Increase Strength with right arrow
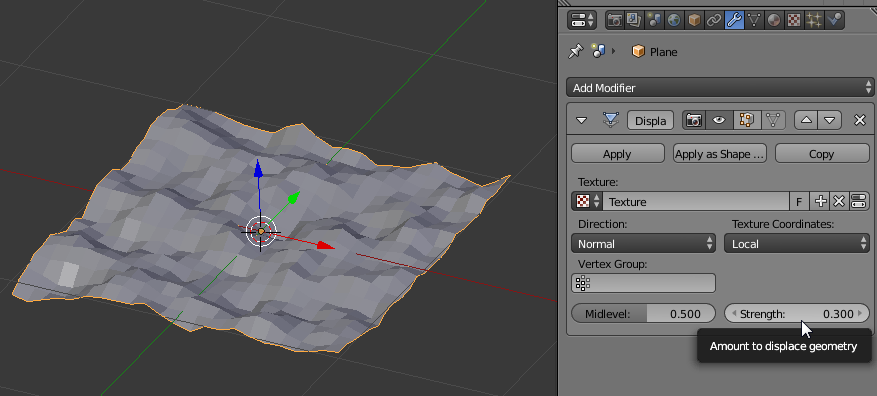 click(860, 314)
